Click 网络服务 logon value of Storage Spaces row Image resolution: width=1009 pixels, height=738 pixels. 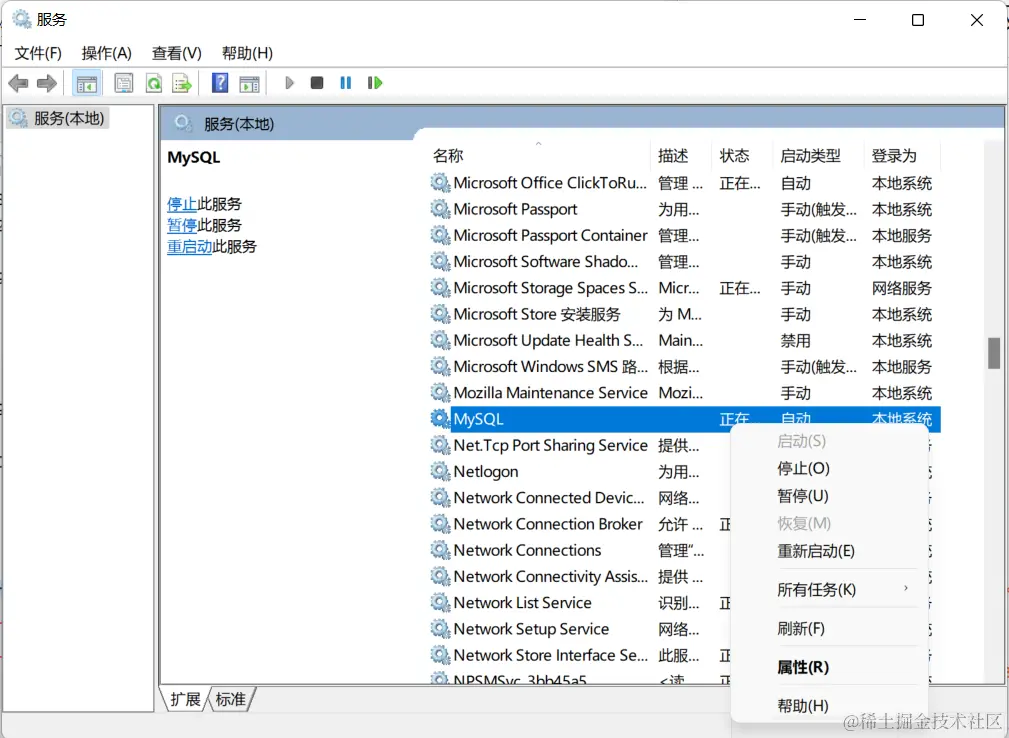point(902,288)
